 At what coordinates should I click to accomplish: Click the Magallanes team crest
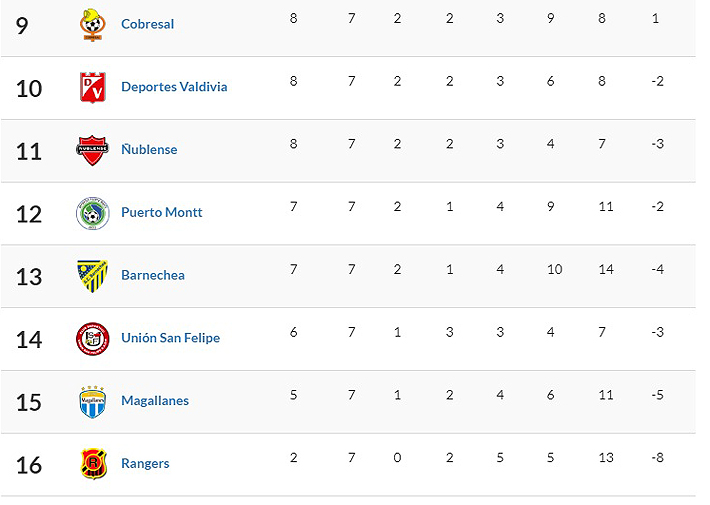91,401
